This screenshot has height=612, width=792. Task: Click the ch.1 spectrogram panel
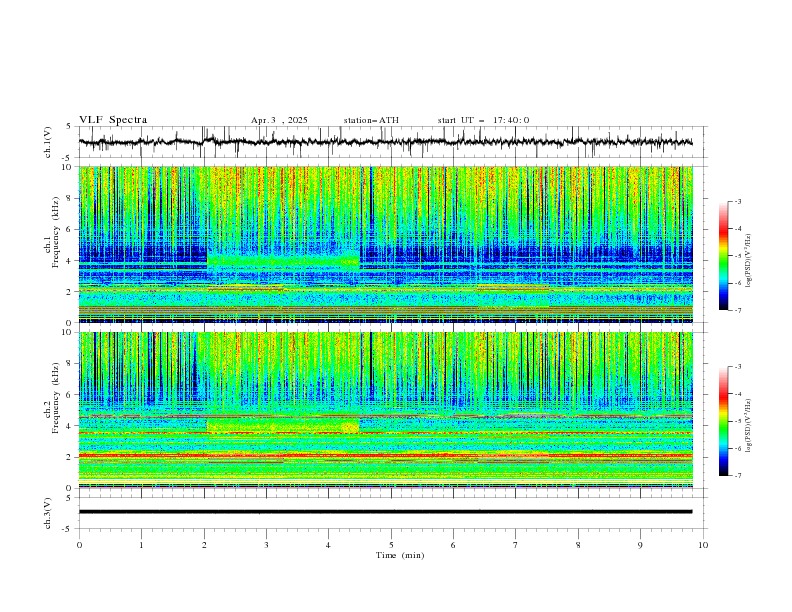386,244
